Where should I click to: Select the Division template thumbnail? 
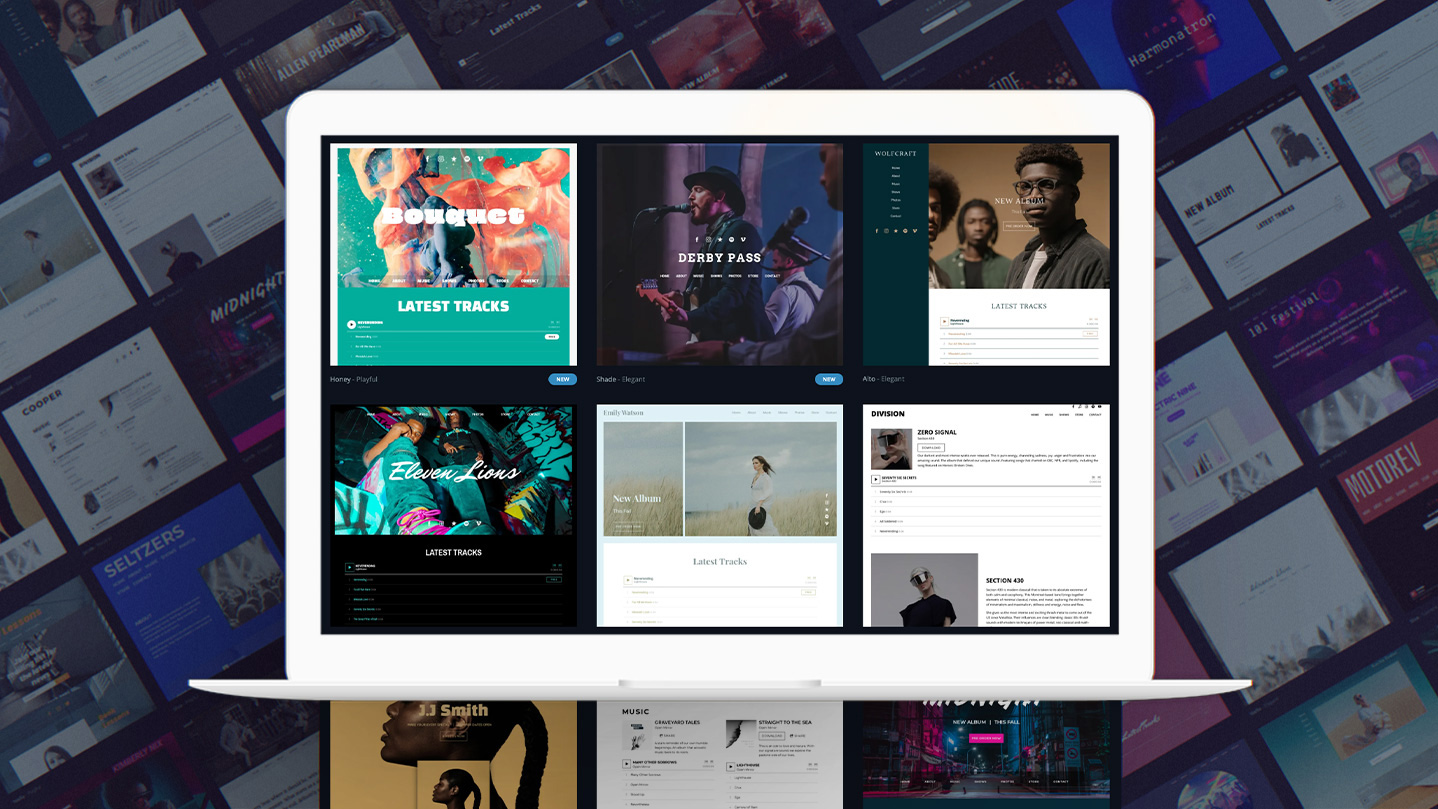[x=986, y=516]
